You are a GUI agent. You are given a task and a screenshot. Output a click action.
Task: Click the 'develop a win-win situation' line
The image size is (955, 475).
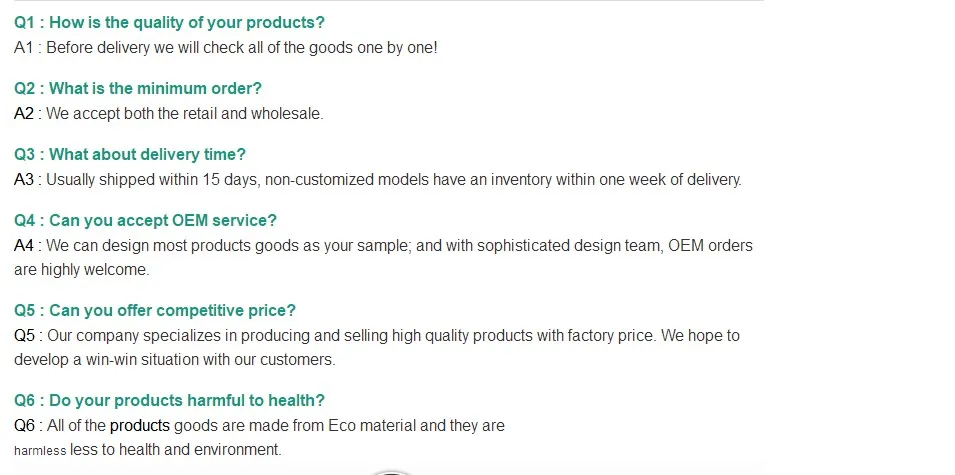(x=175, y=359)
